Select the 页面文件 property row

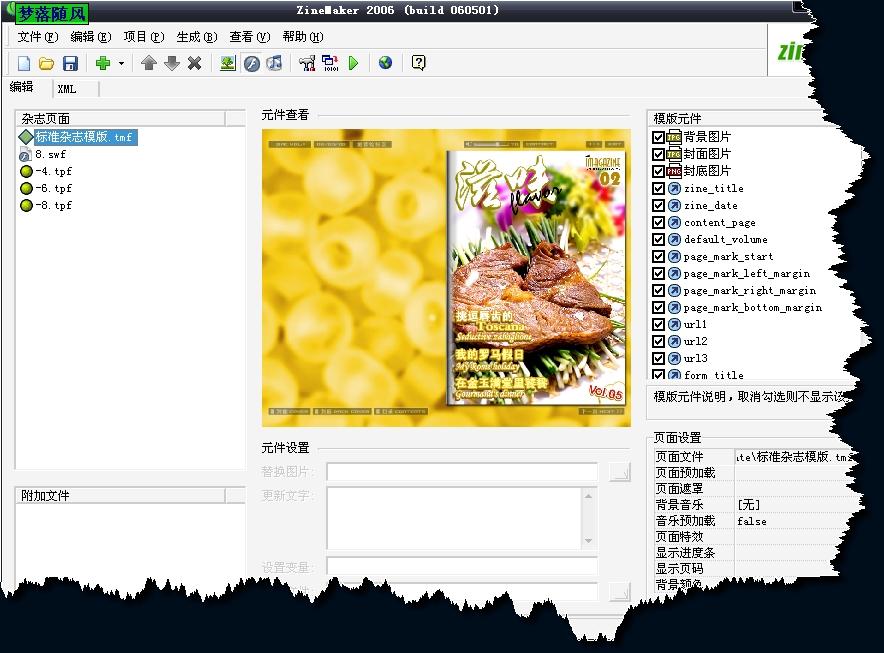753,457
